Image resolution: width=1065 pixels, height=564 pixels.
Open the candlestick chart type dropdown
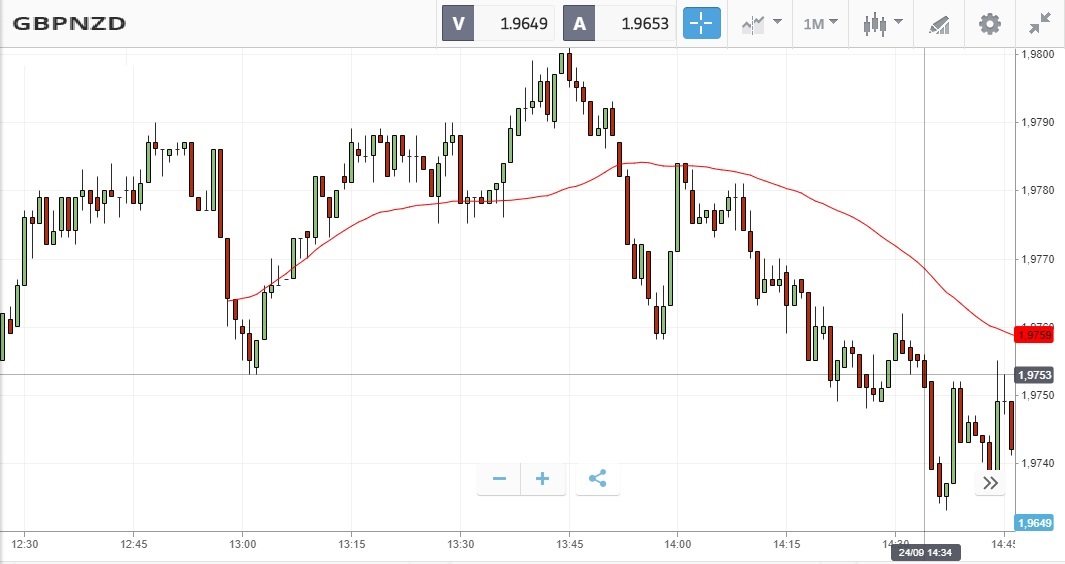click(x=884, y=23)
